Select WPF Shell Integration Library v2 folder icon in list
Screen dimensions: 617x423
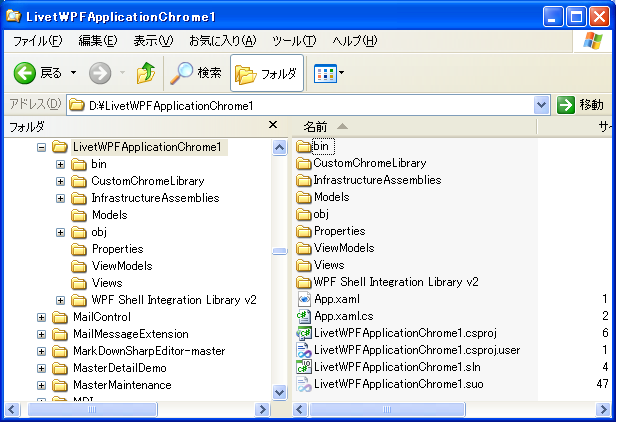click(303, 282)
